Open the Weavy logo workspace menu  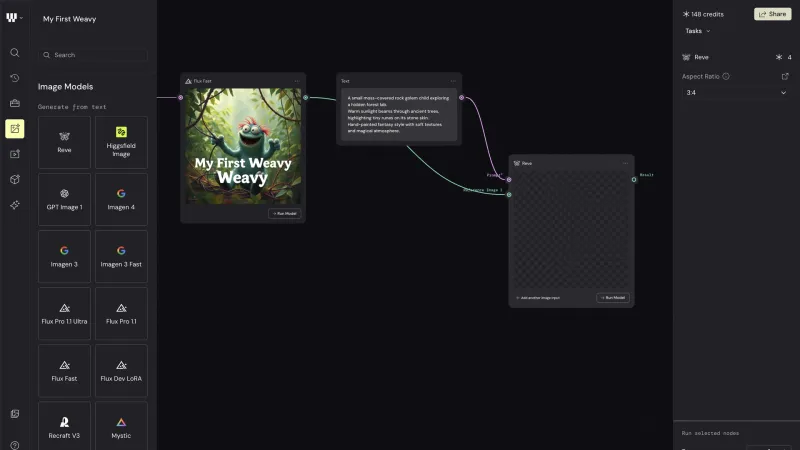(14, 18)
